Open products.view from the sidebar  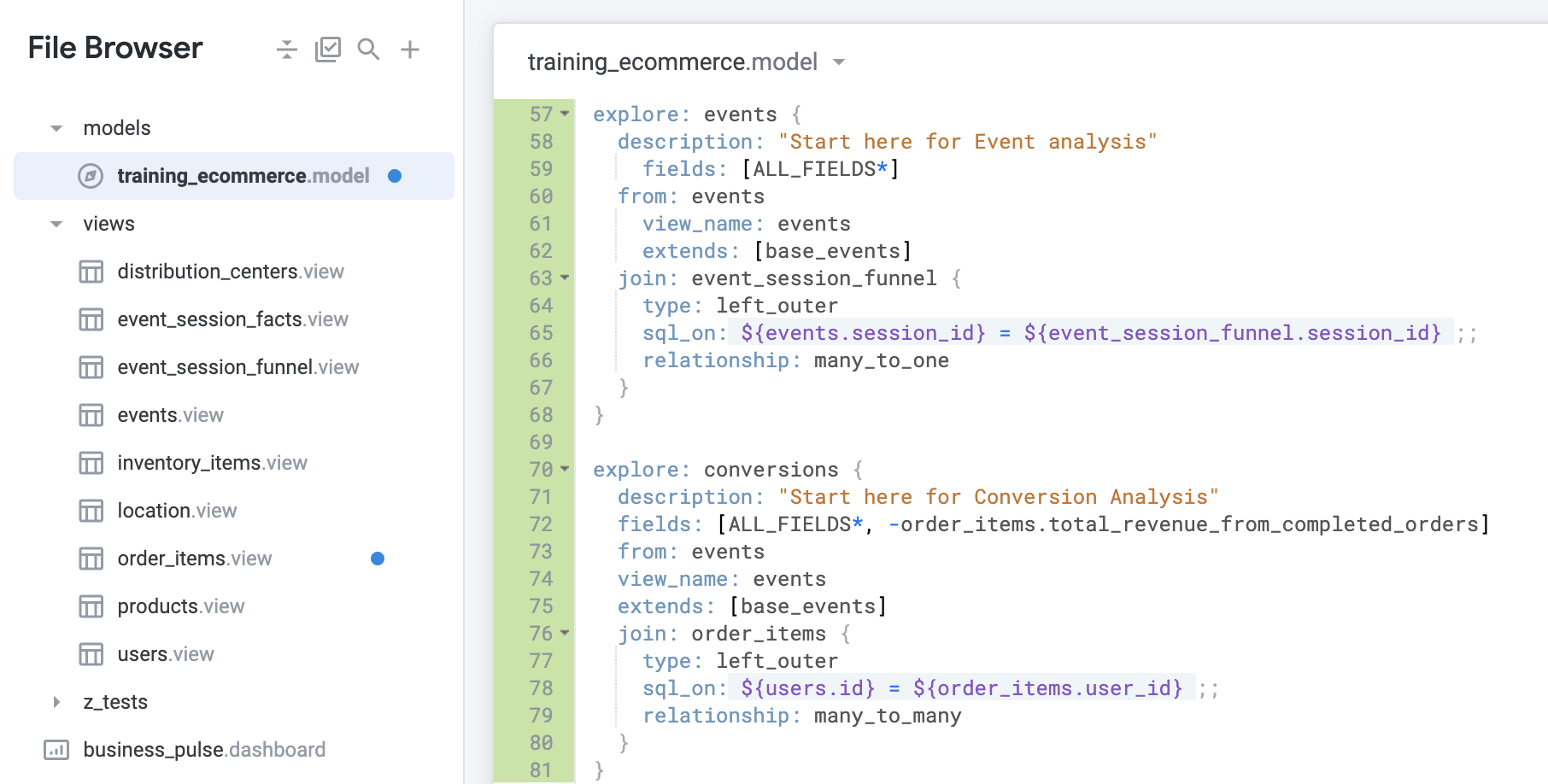[179, 606]
